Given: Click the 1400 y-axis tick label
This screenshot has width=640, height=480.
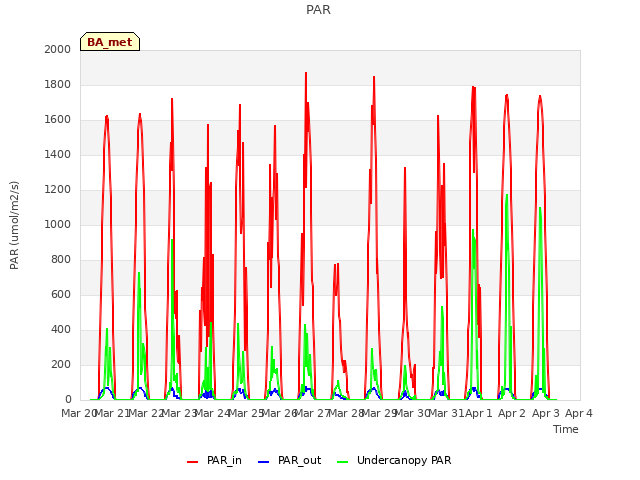Looking at the screenshot, I should click(58, 154).
